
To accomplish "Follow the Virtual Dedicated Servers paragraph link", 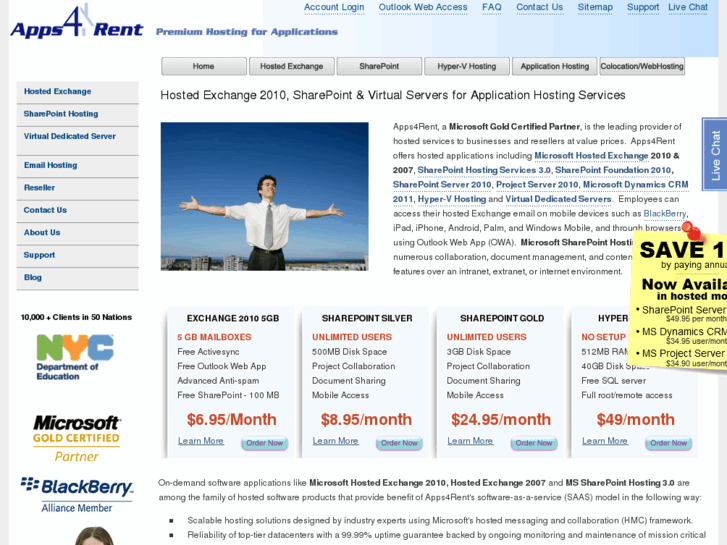I will [558, 199].
